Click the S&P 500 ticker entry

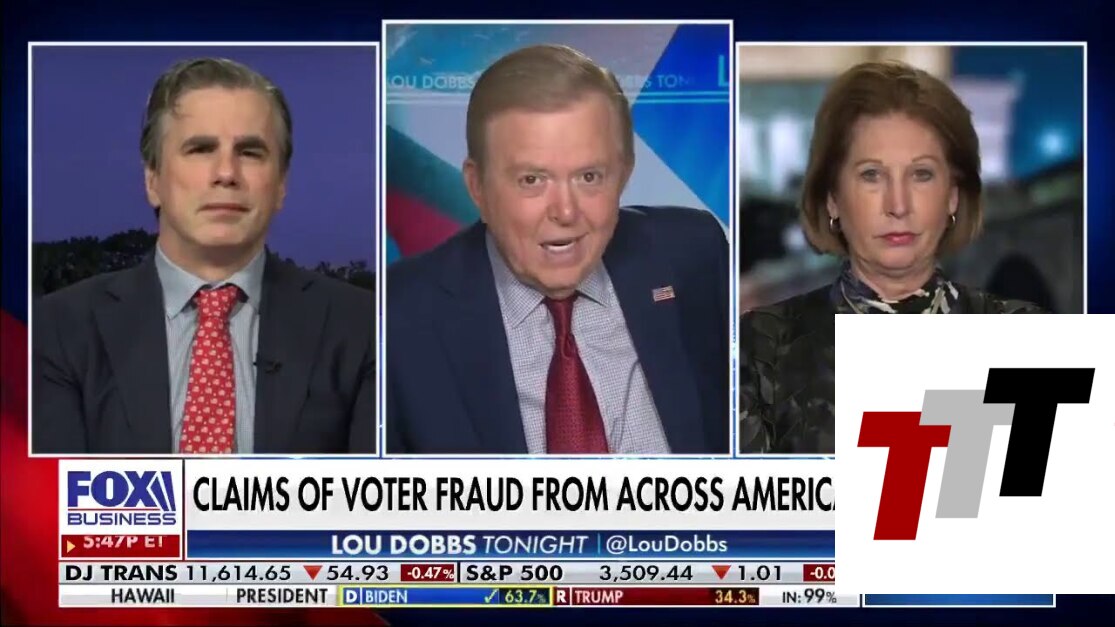coord(649,573)
